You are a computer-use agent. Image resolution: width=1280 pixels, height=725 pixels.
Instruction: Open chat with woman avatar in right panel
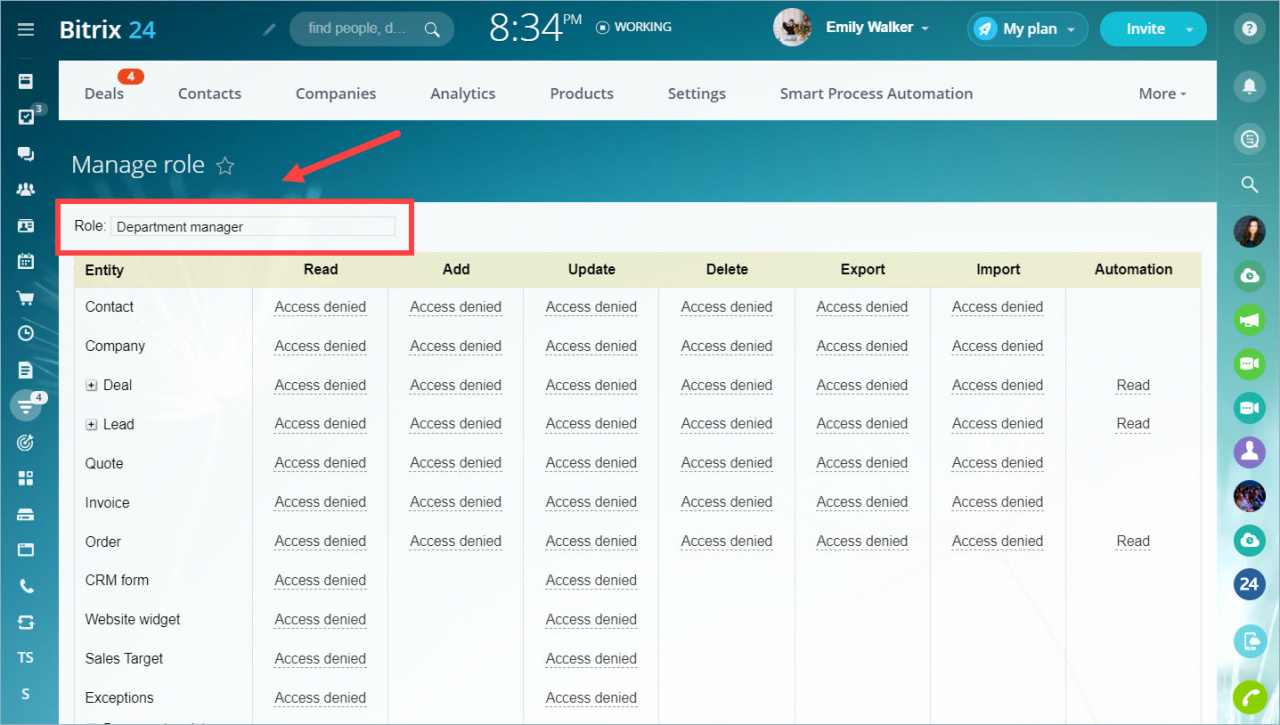coord(1249,232)
